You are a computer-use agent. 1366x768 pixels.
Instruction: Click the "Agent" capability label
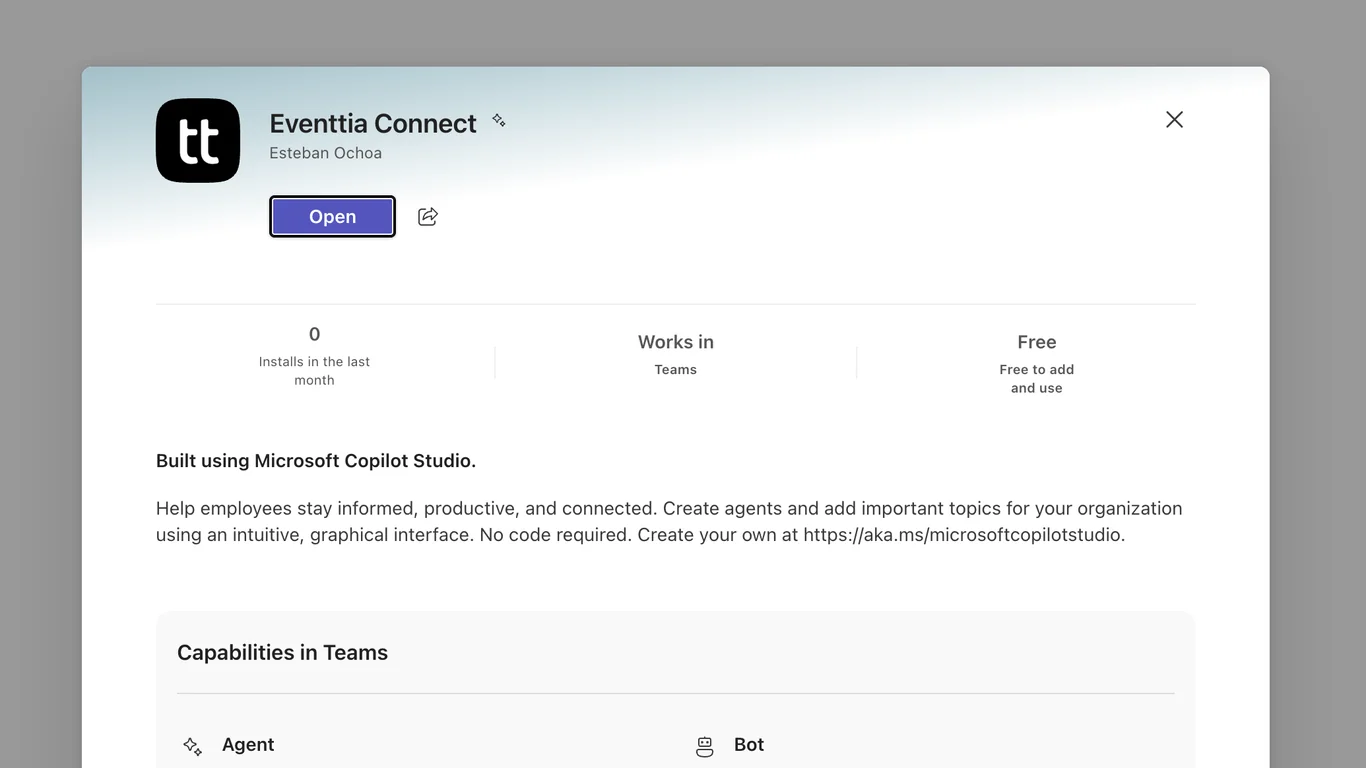248,745
